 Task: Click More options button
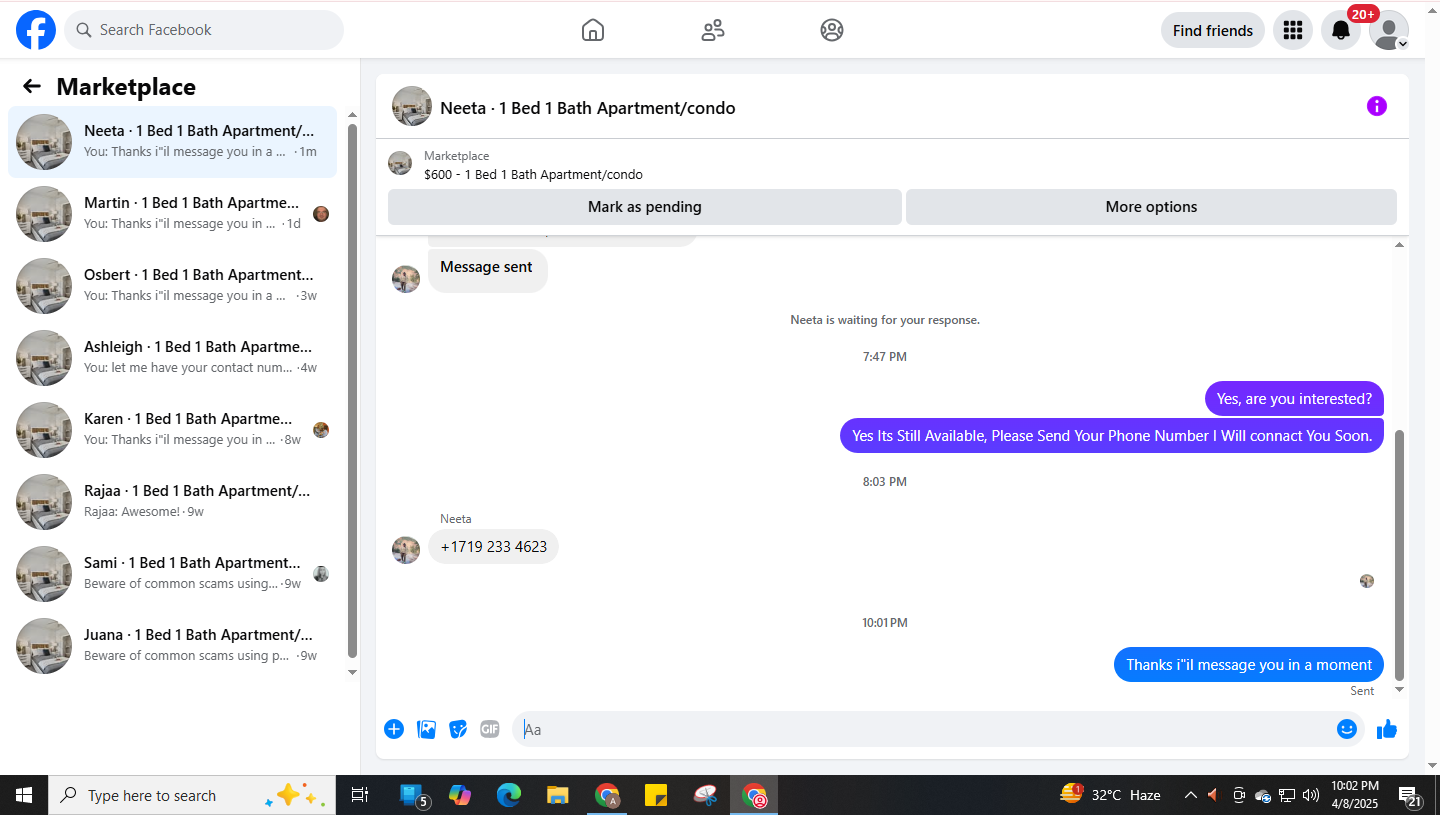coord(1151,207)
